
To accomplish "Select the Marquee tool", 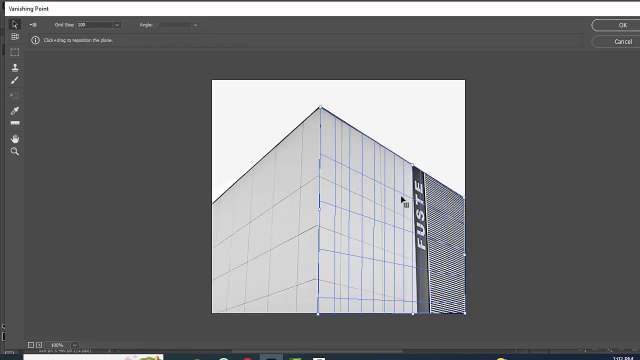I will coord(15,52).
